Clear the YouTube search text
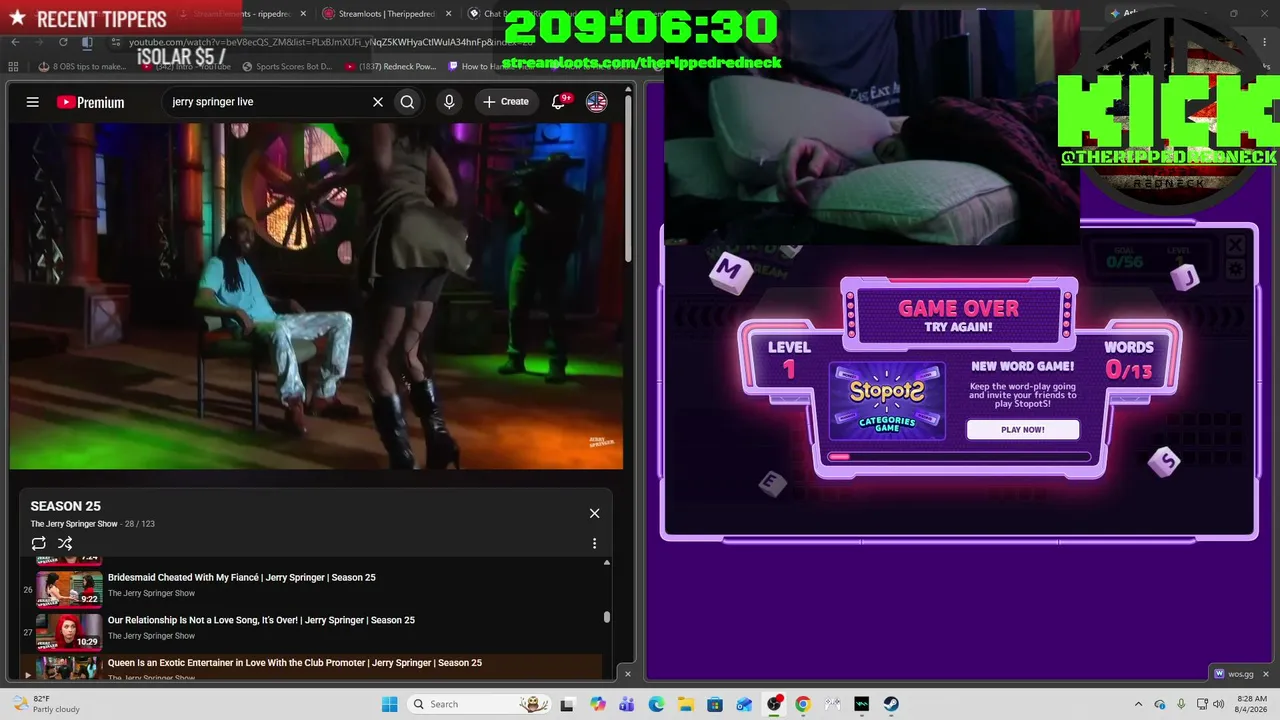The width and height of the screenshot is (1280, 720). pos(378,102)
